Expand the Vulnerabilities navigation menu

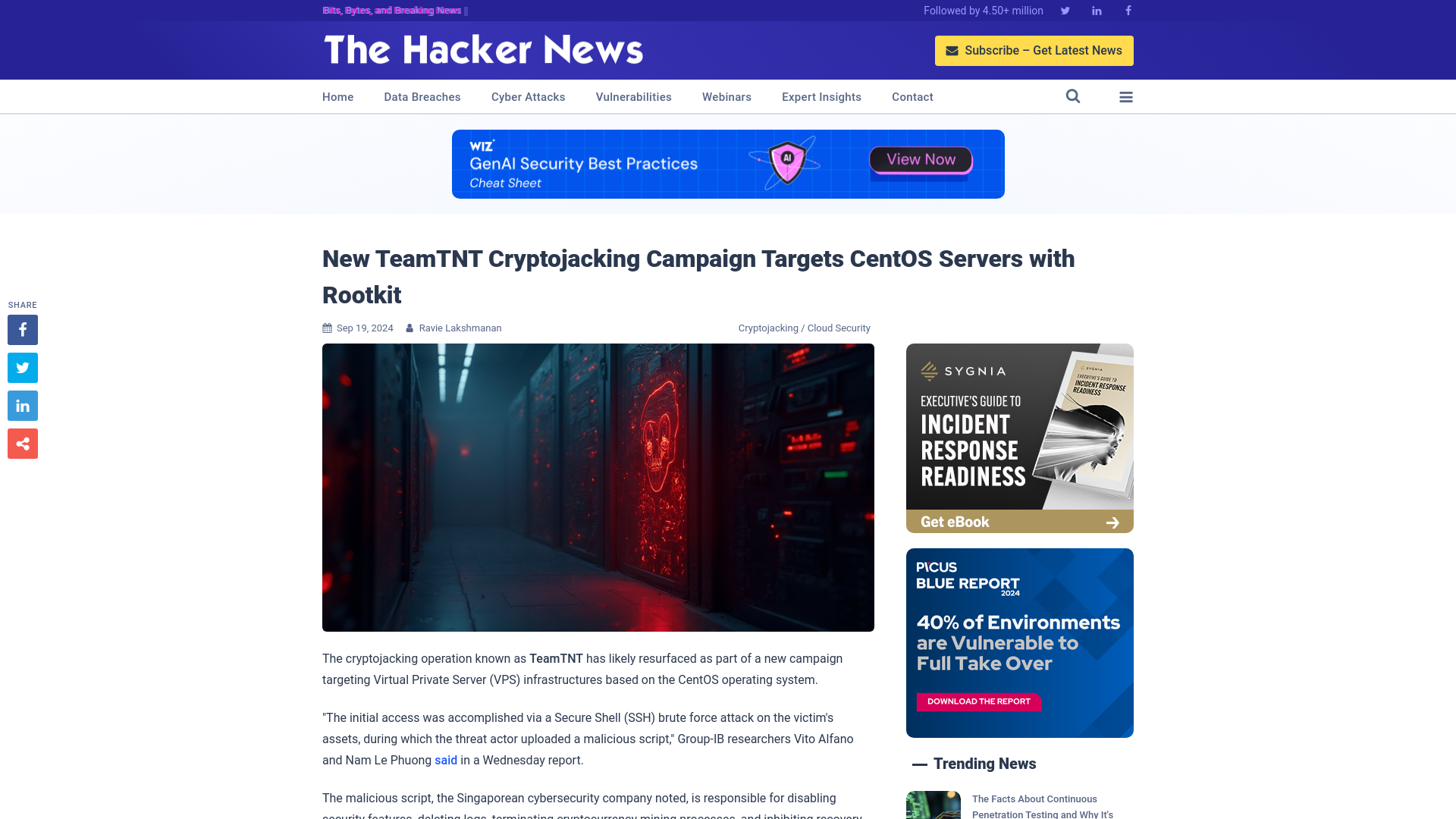point(634,97)
